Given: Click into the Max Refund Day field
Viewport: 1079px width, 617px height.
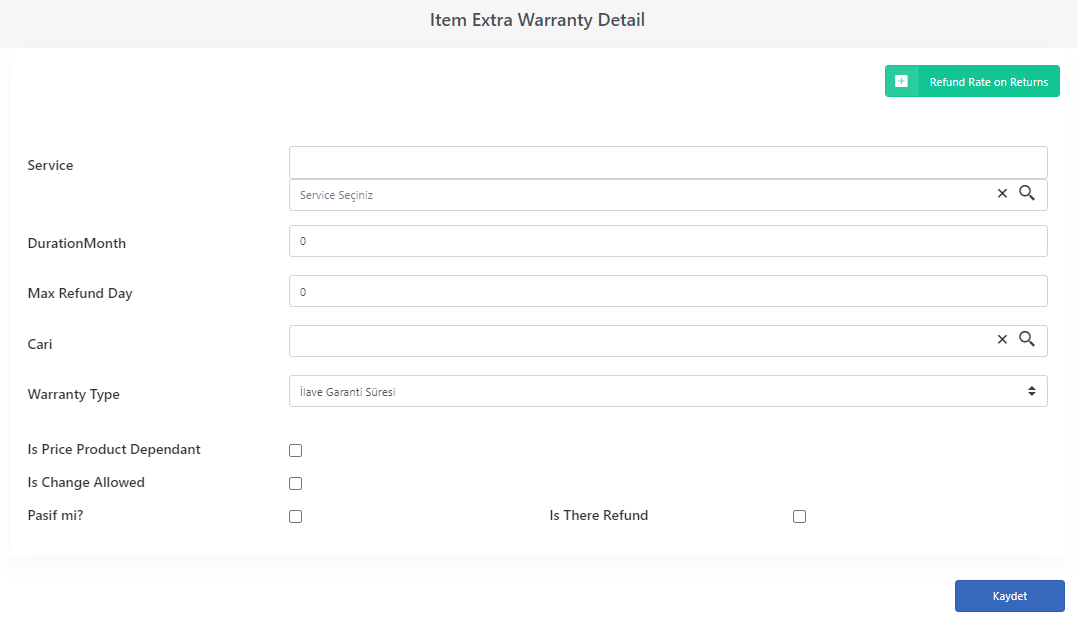Looking at the screenshot, I should pyautogui.click(x=668, y=292).
